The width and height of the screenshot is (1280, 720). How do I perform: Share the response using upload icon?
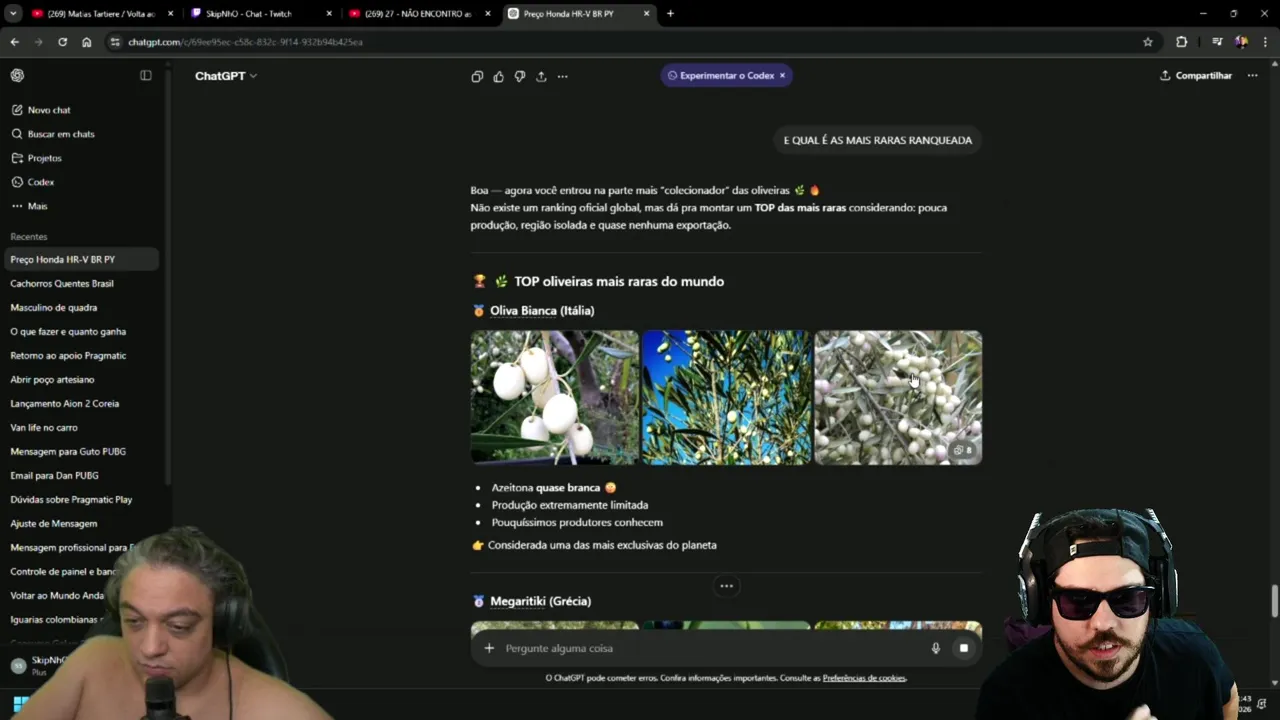[541, 76]
